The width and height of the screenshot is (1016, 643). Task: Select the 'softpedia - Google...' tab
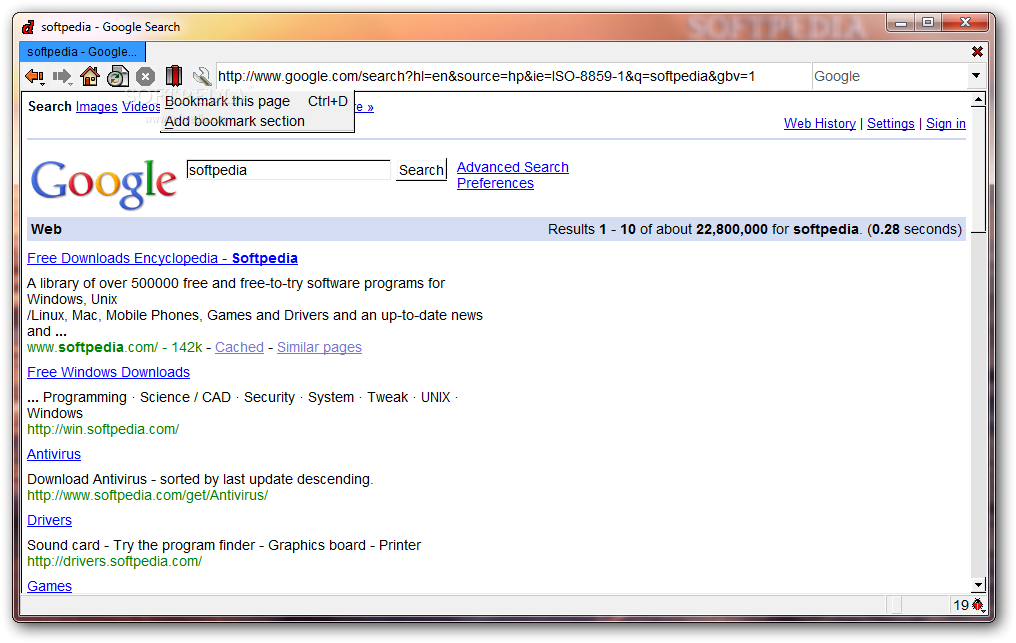[x=82, y=52]
